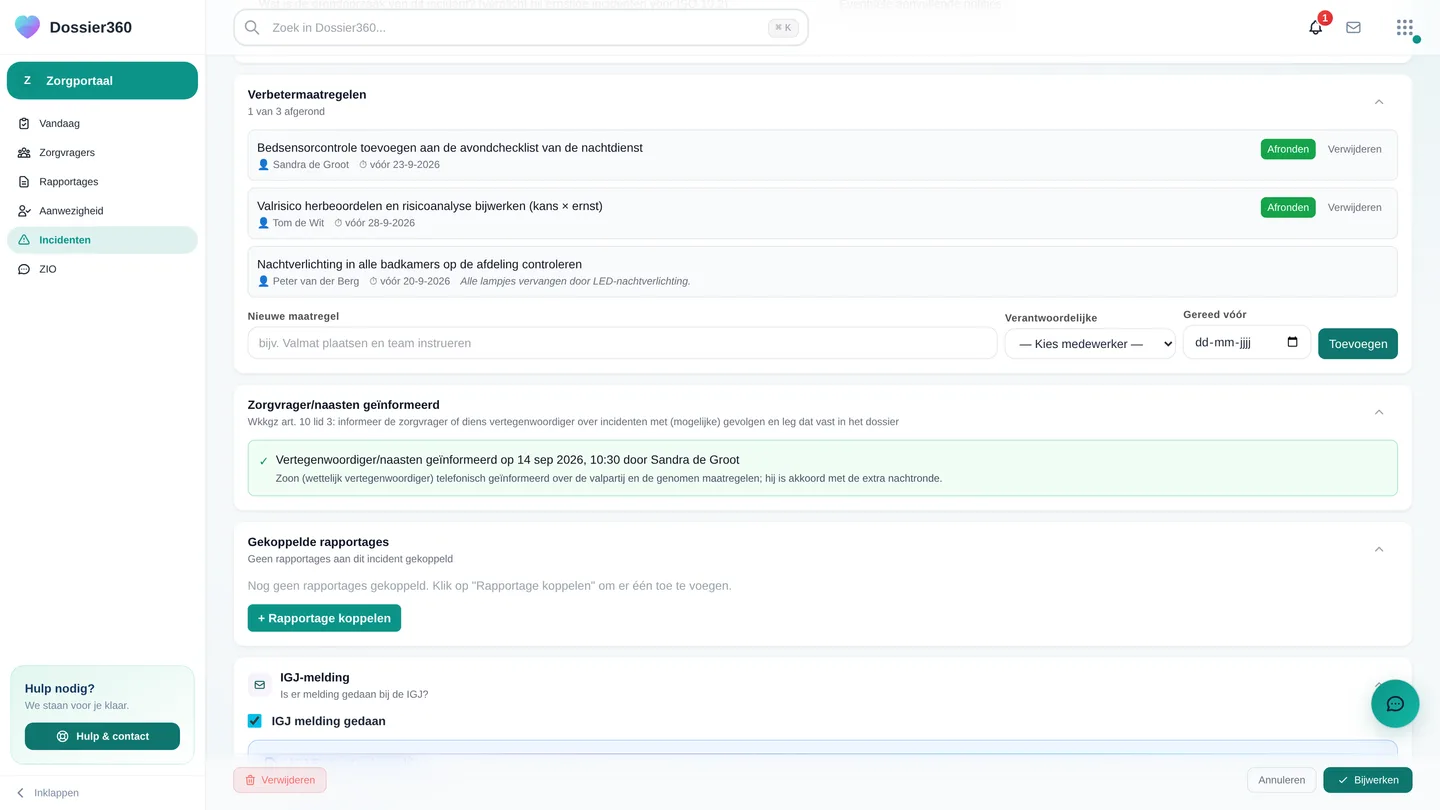Click the Zorgvragers people icon

tap(24, 153)
